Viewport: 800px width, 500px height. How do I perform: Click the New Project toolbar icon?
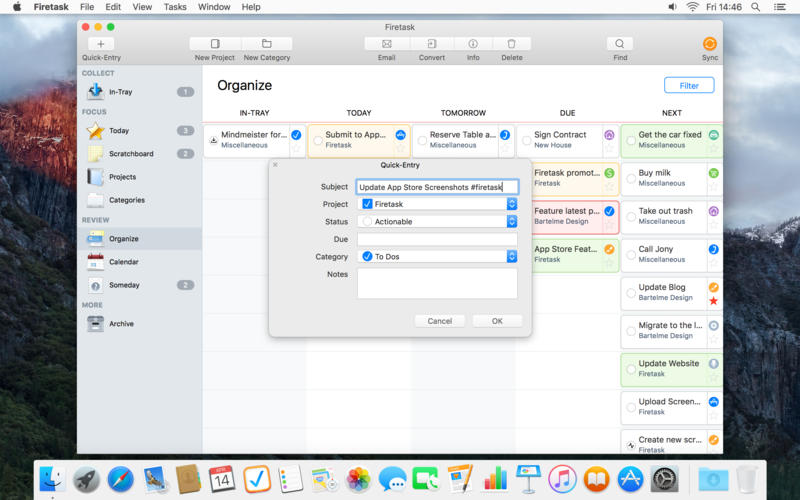(x=215, y=44)
